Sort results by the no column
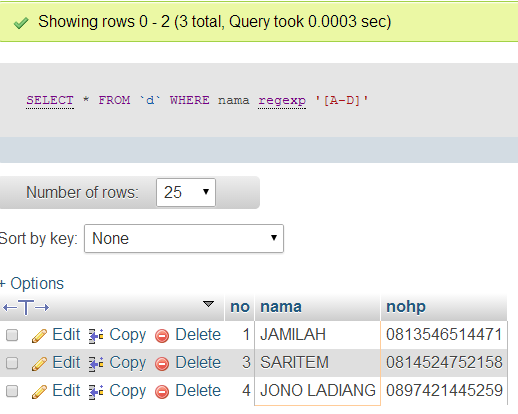The height and width of the screenshot is (414, 518). coord(240,307)
